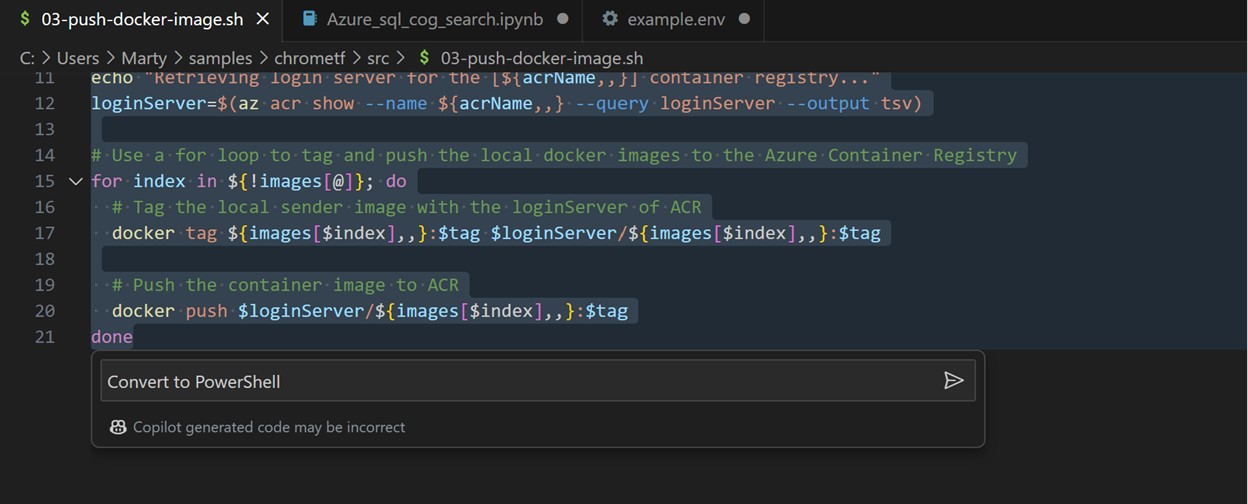Click line number 21 in the gutter
This screenshot has width=1248, height=504.
(44, 337)
